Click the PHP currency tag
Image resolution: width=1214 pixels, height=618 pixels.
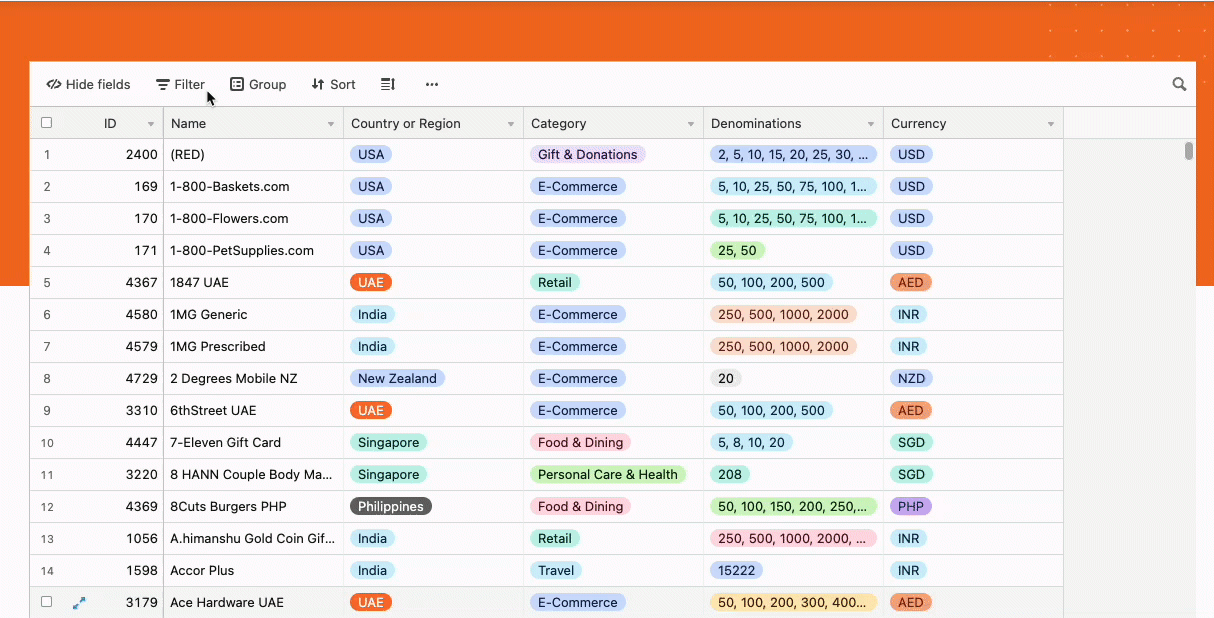pos(910,507)
